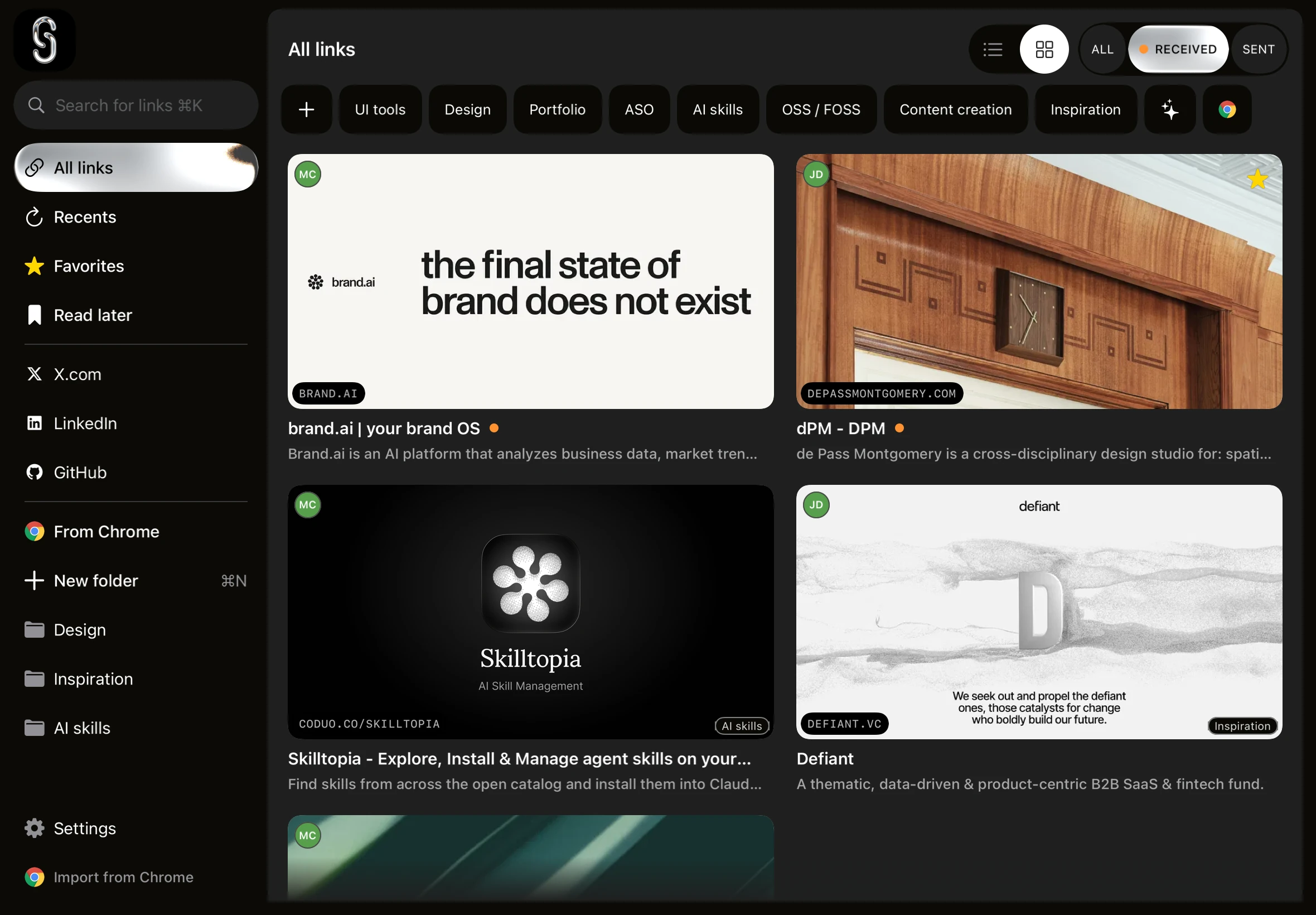
Task: Click the GitHub octocat icon
Action: pos(35,473)
